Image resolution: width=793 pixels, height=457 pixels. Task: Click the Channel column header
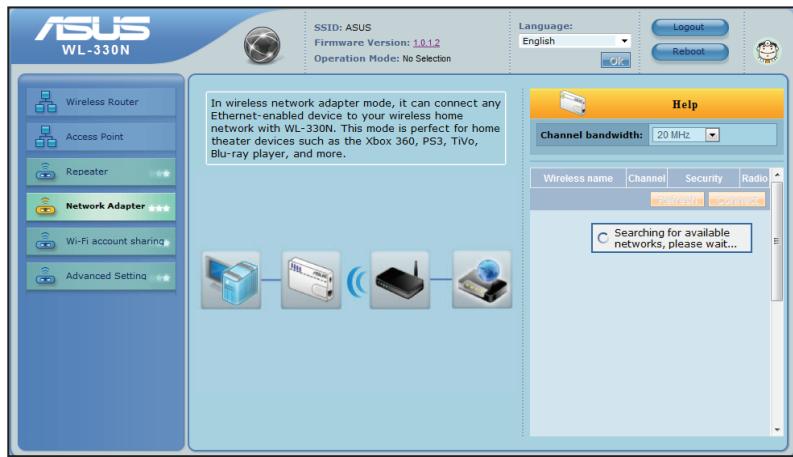647,178
